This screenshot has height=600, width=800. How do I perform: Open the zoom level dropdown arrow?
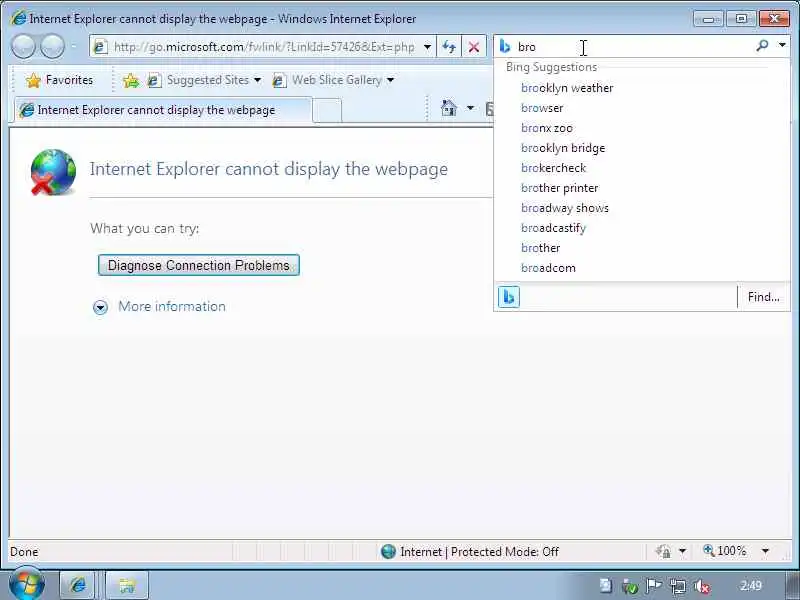pyautogui.click(x=765, y=551)
